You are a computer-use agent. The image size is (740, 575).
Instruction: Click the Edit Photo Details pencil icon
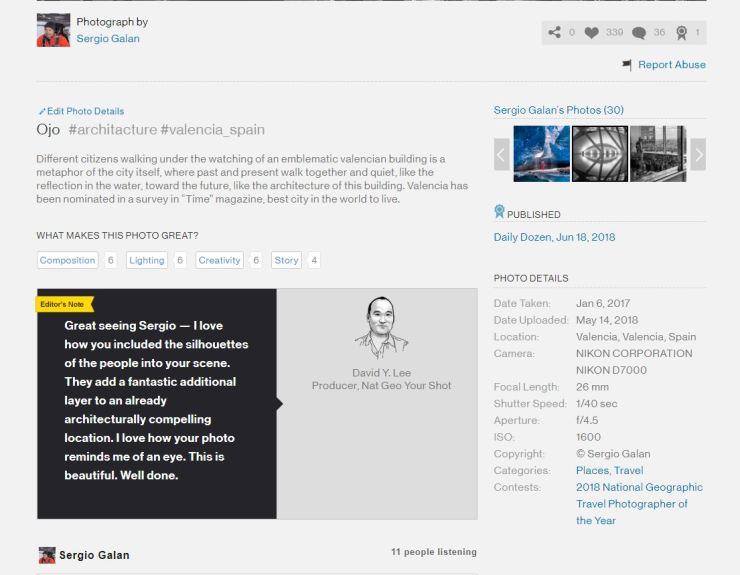[42, 111]
